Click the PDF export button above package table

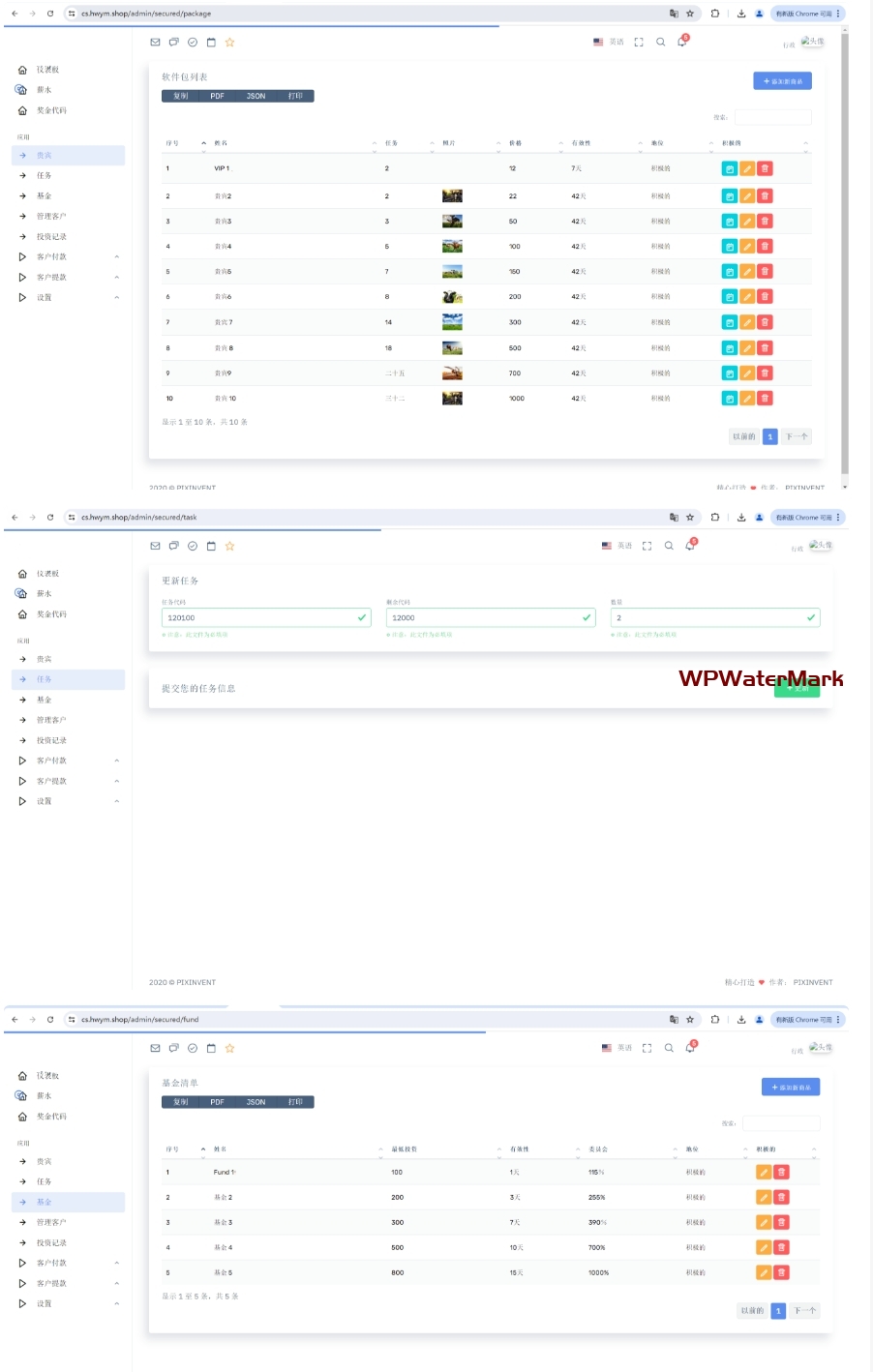217,96
